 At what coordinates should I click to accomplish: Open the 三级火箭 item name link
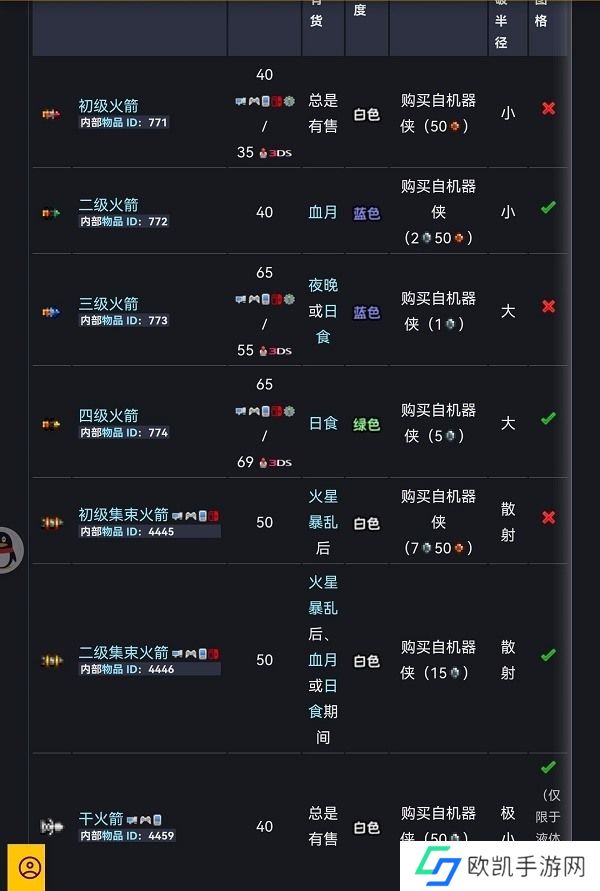click(x=108, y=303)
